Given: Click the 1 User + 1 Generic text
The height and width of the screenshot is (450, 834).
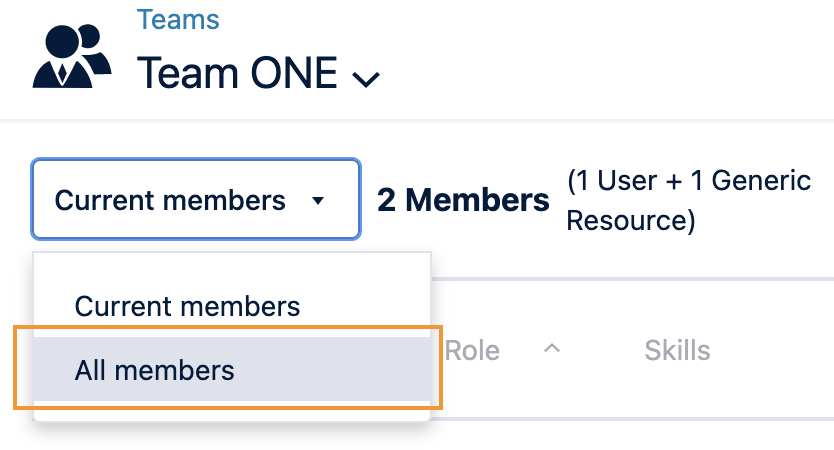Looking at the screenshot, I should pyautogui.click(x=688, y=181).
